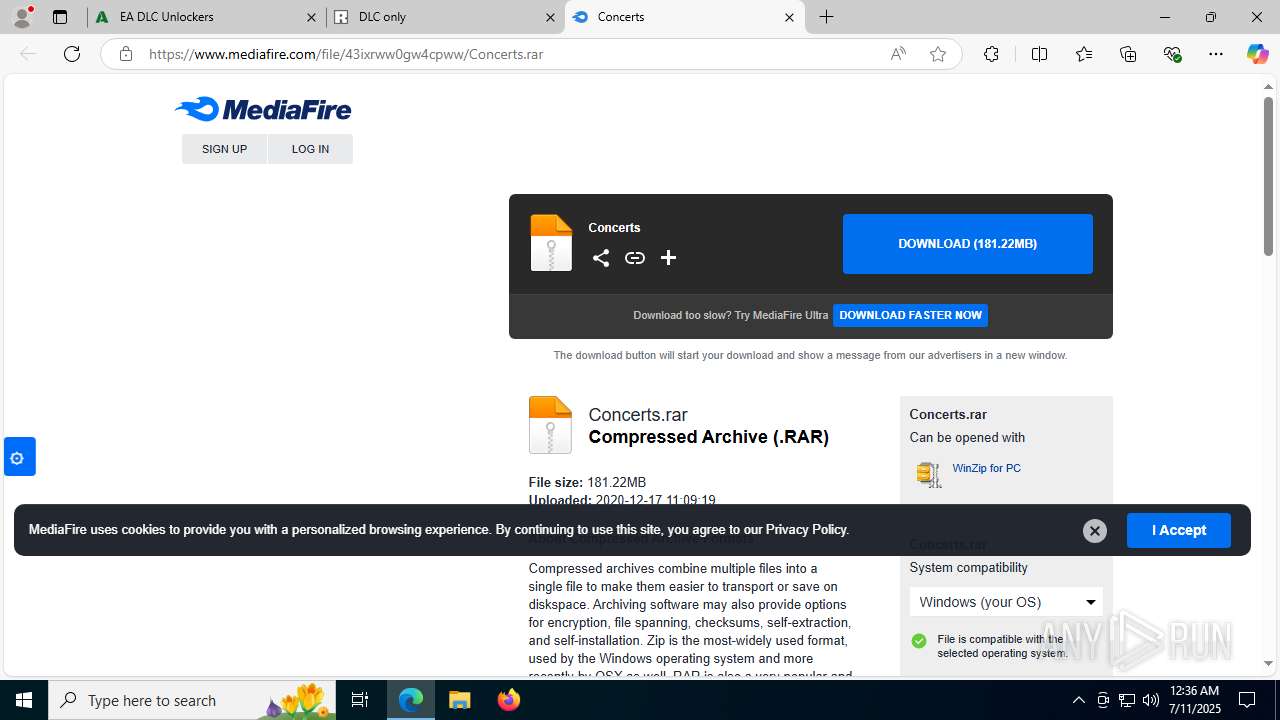Open Windows Start menu
1280x720 pixels.
tap(24, 700)
